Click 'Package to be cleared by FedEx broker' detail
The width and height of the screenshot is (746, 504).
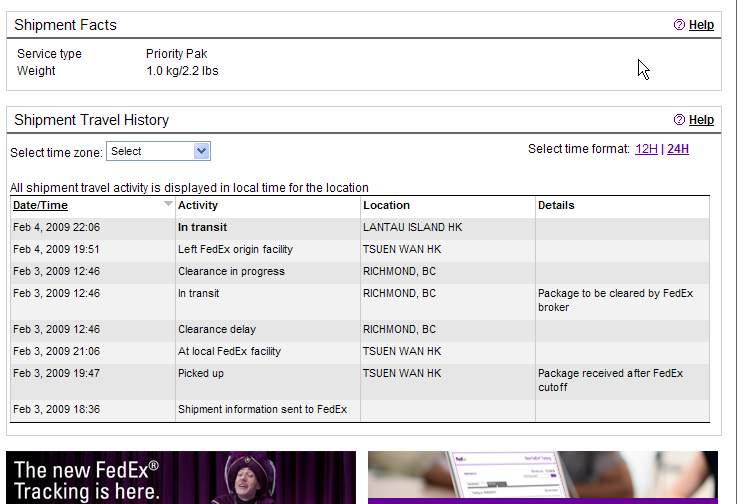(616, 300)
